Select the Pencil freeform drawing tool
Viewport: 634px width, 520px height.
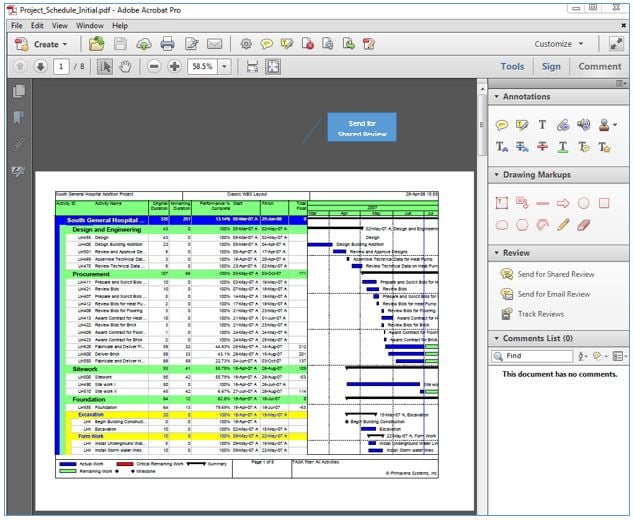pyautogui.click(x=563, y=224)
